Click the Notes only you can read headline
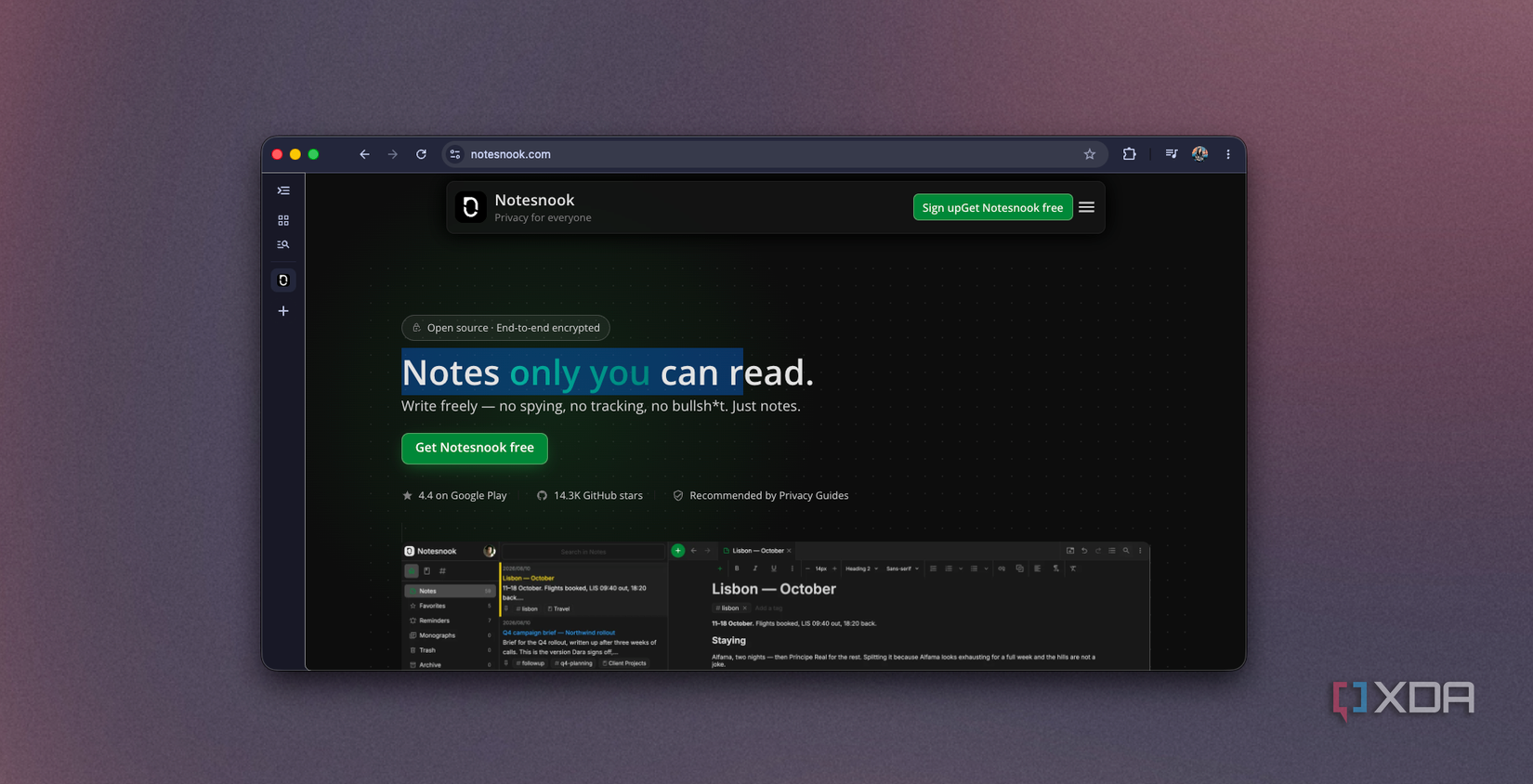This screenshot has width=1533, height=784. tap(608, 372)
